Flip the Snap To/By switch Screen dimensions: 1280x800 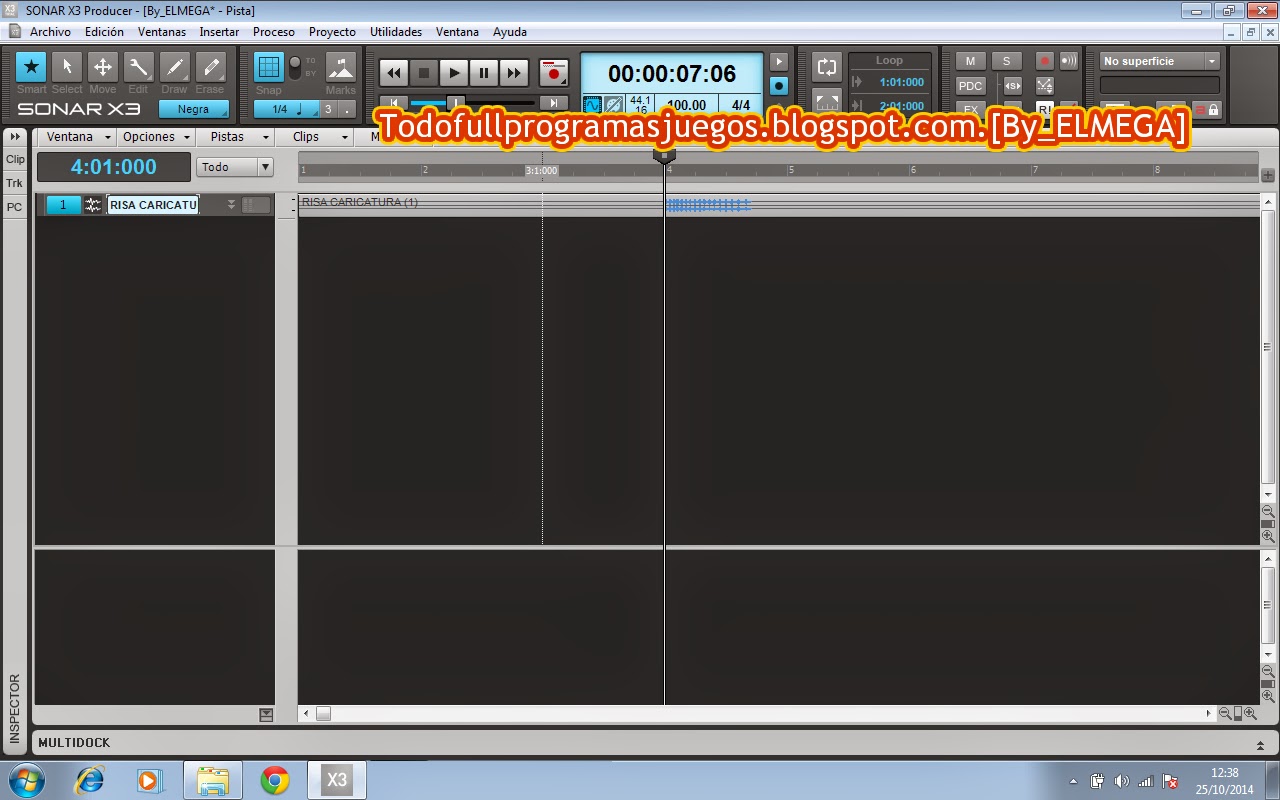pyautogui.click(x=295, y=68)
